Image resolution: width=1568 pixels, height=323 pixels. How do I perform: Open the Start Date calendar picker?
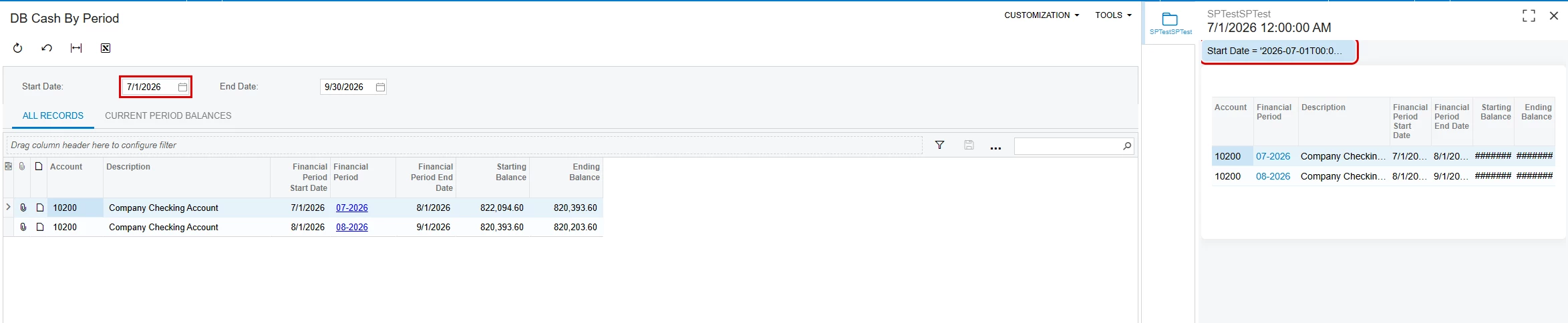coord(182,87)
